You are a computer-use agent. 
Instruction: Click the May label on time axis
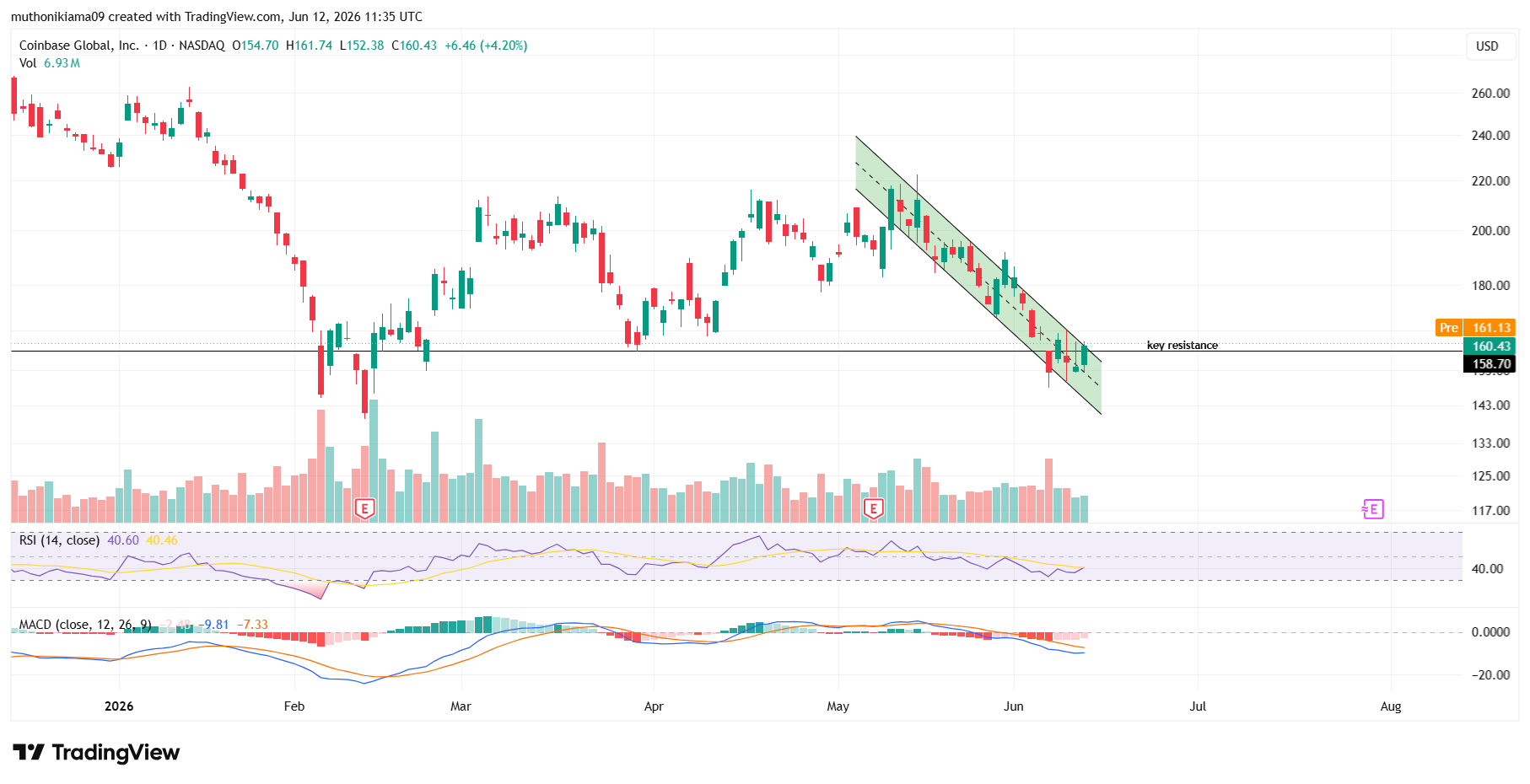(838, 706)
